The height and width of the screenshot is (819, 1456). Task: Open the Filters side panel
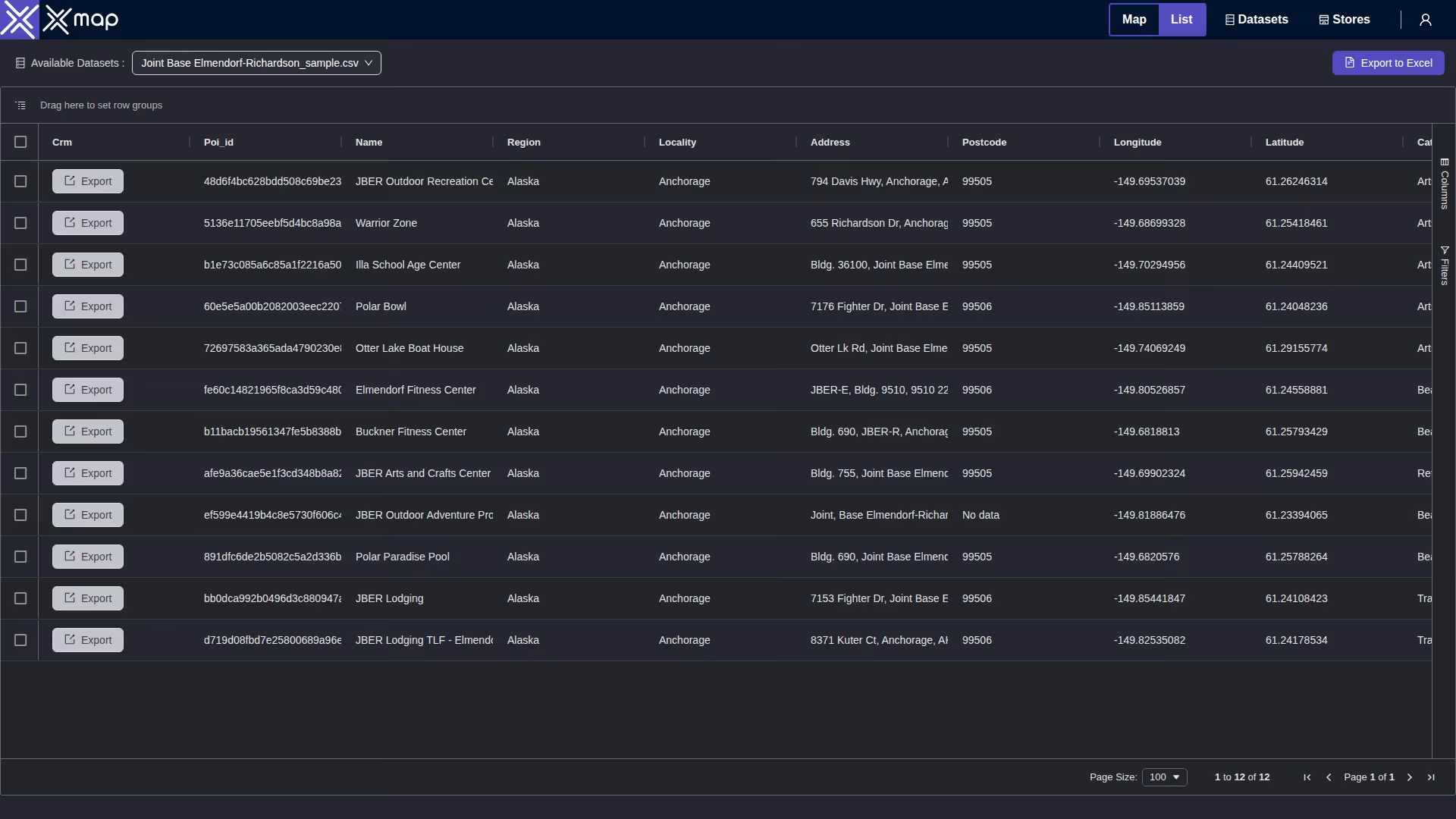pos(1445,265)
